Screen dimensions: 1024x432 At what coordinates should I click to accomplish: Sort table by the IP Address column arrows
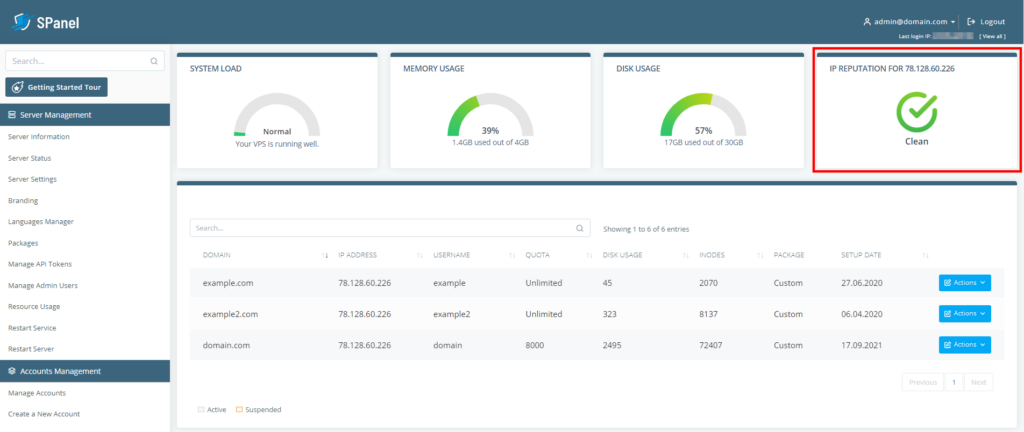click(x=420, y=255)
